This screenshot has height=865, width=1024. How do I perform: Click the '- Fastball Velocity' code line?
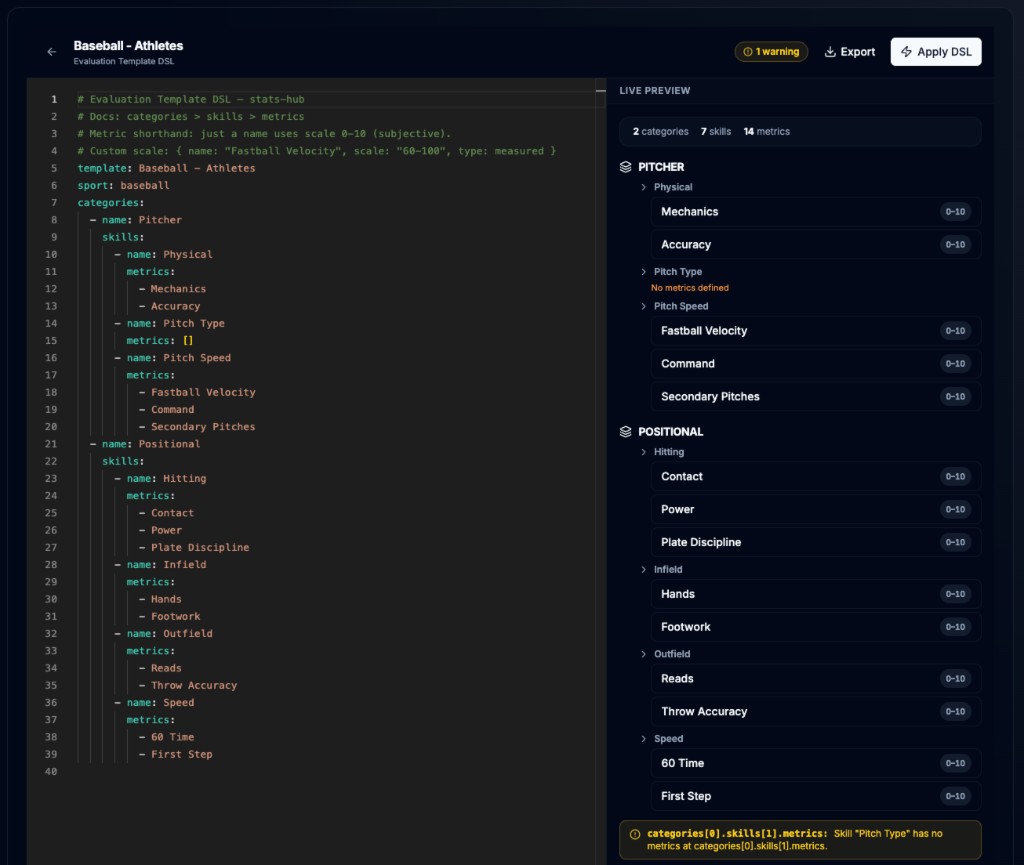coord(197,392)
